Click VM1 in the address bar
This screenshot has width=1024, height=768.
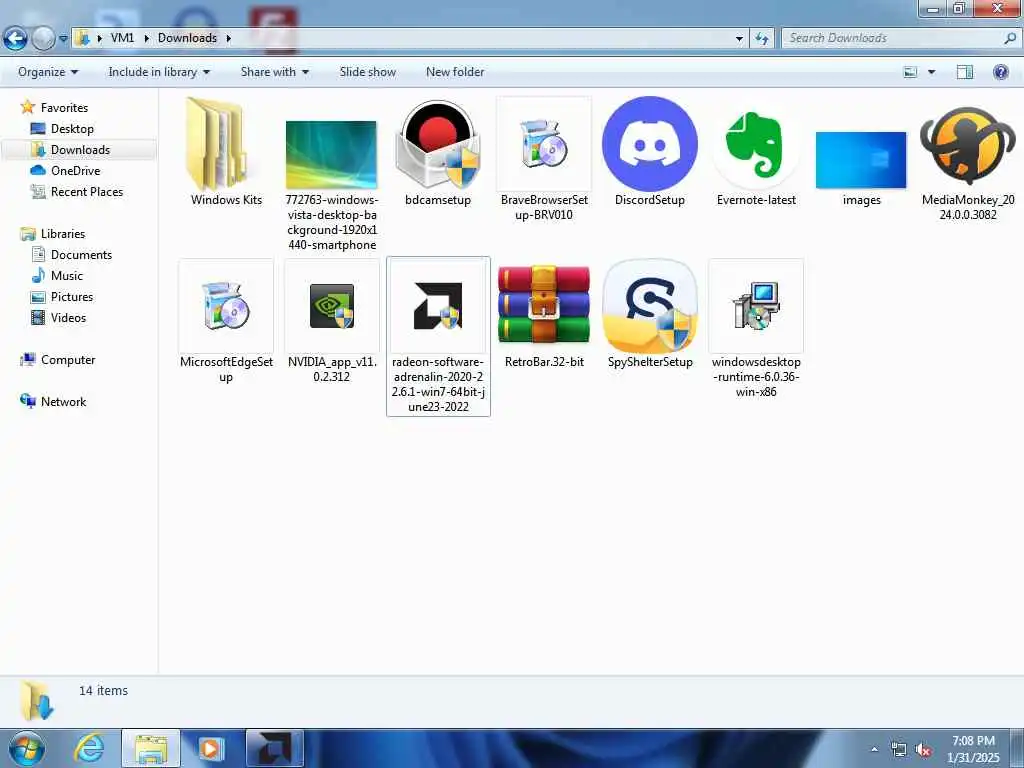pos(122,38)
